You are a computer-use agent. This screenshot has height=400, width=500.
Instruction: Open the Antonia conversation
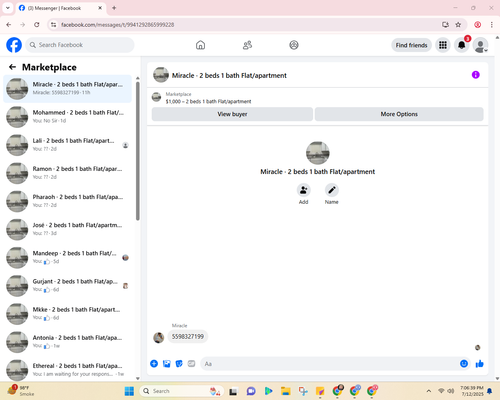pos(68,342)
